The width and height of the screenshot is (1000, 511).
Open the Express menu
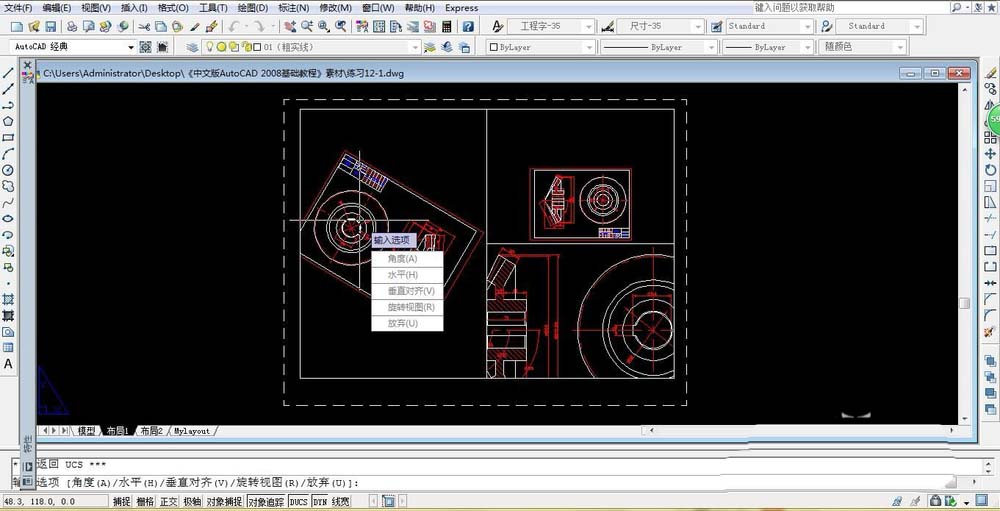coord(461,8)
